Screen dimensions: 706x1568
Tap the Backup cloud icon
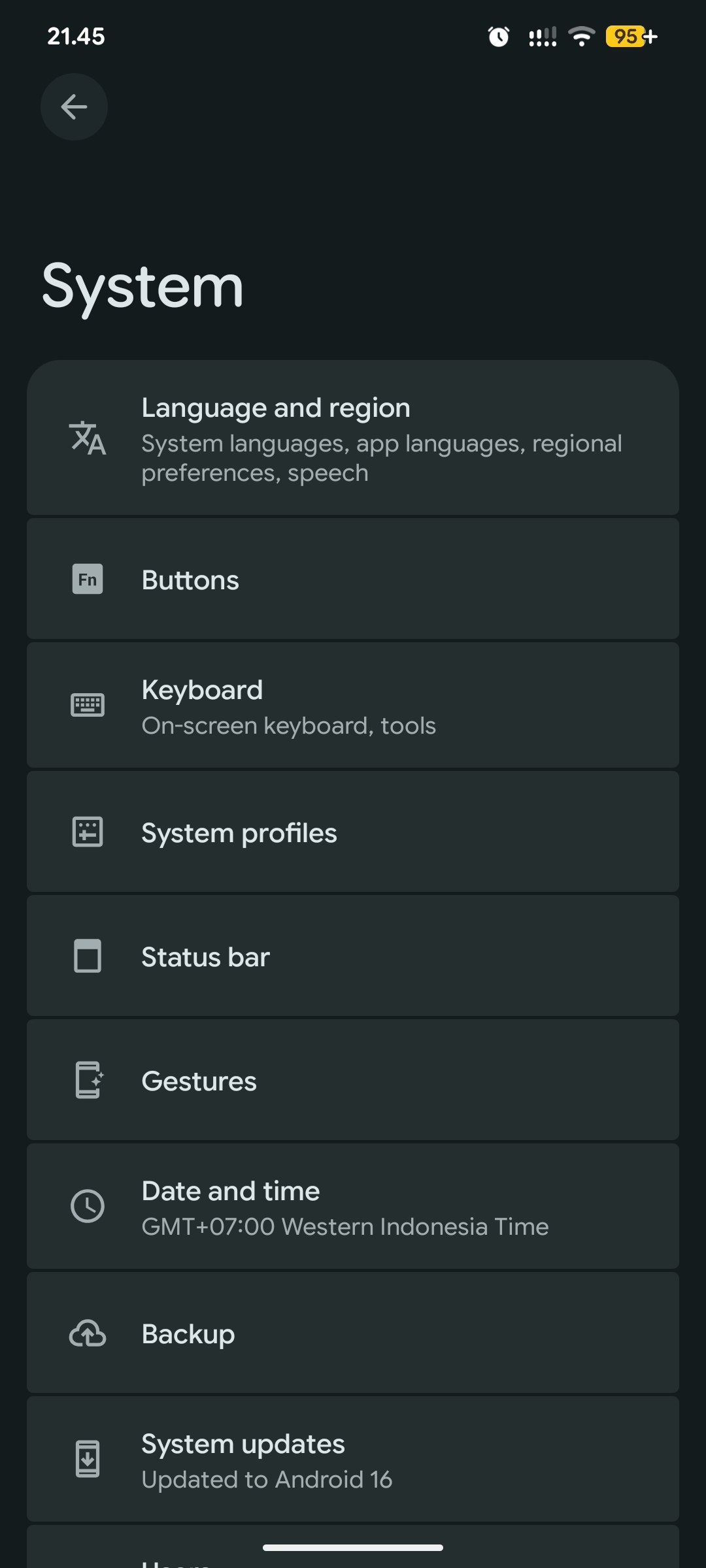point(88,1333)
